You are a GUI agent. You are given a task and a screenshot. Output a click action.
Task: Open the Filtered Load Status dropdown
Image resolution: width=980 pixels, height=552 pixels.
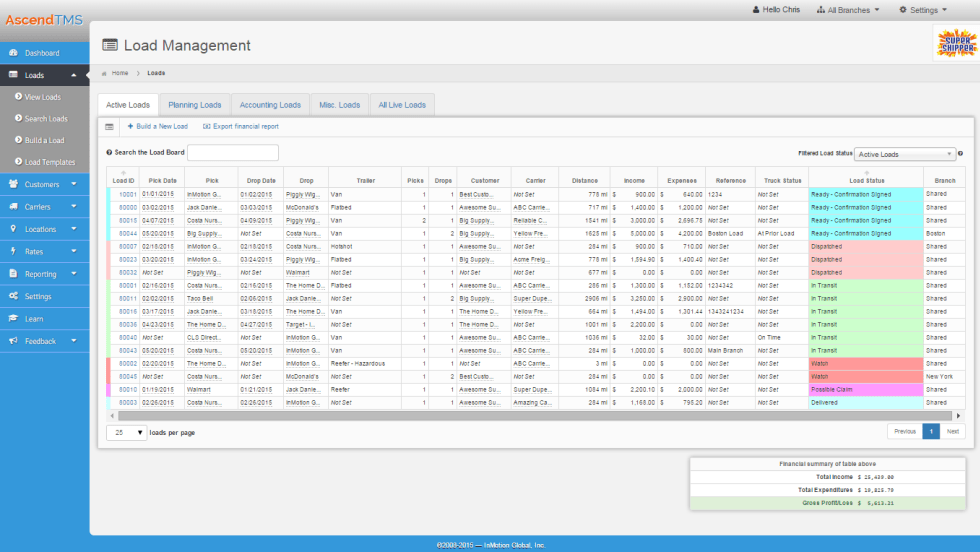coord(904,154)
